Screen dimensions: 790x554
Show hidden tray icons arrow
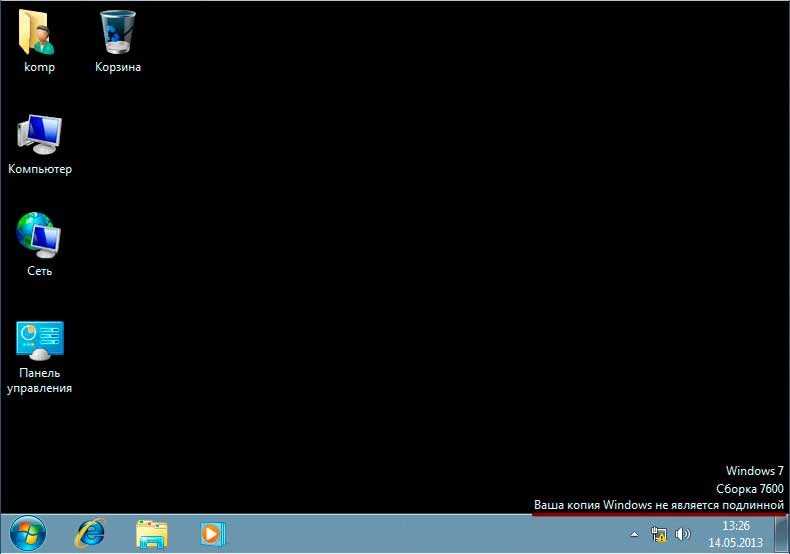pyautogui.click(x=634, y=534)
